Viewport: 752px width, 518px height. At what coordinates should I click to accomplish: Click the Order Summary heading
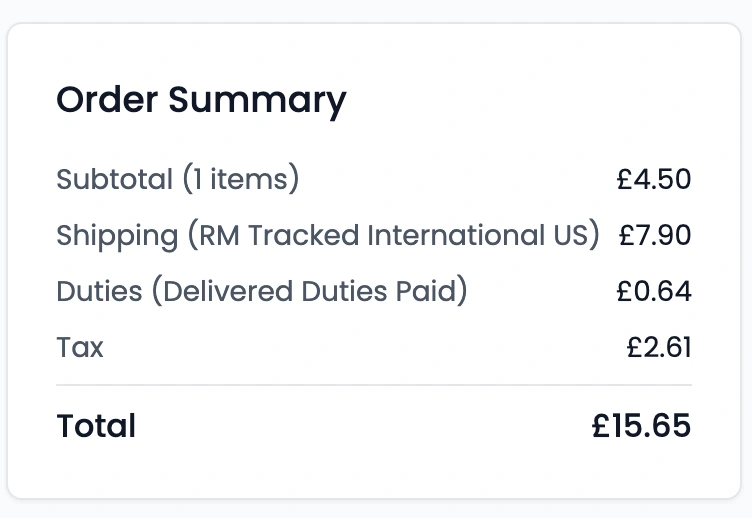(x=201, y=101)
